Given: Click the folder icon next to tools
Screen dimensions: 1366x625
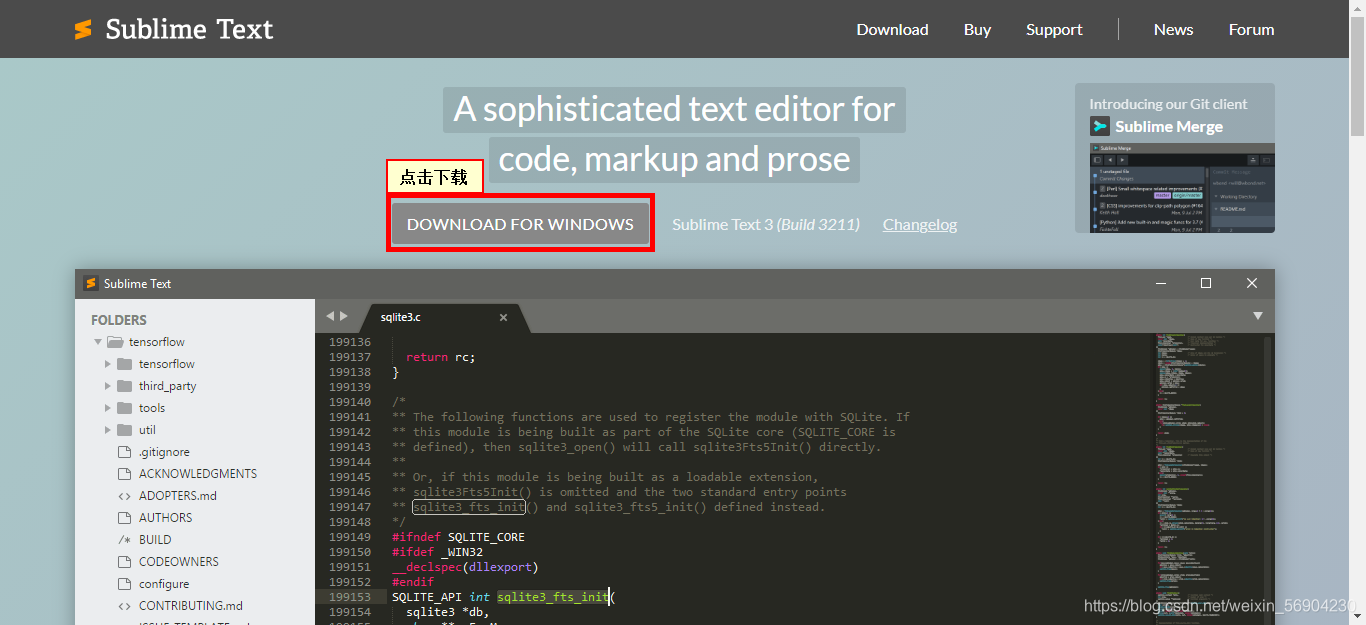Looking at the screenshot, I should 125,408.
